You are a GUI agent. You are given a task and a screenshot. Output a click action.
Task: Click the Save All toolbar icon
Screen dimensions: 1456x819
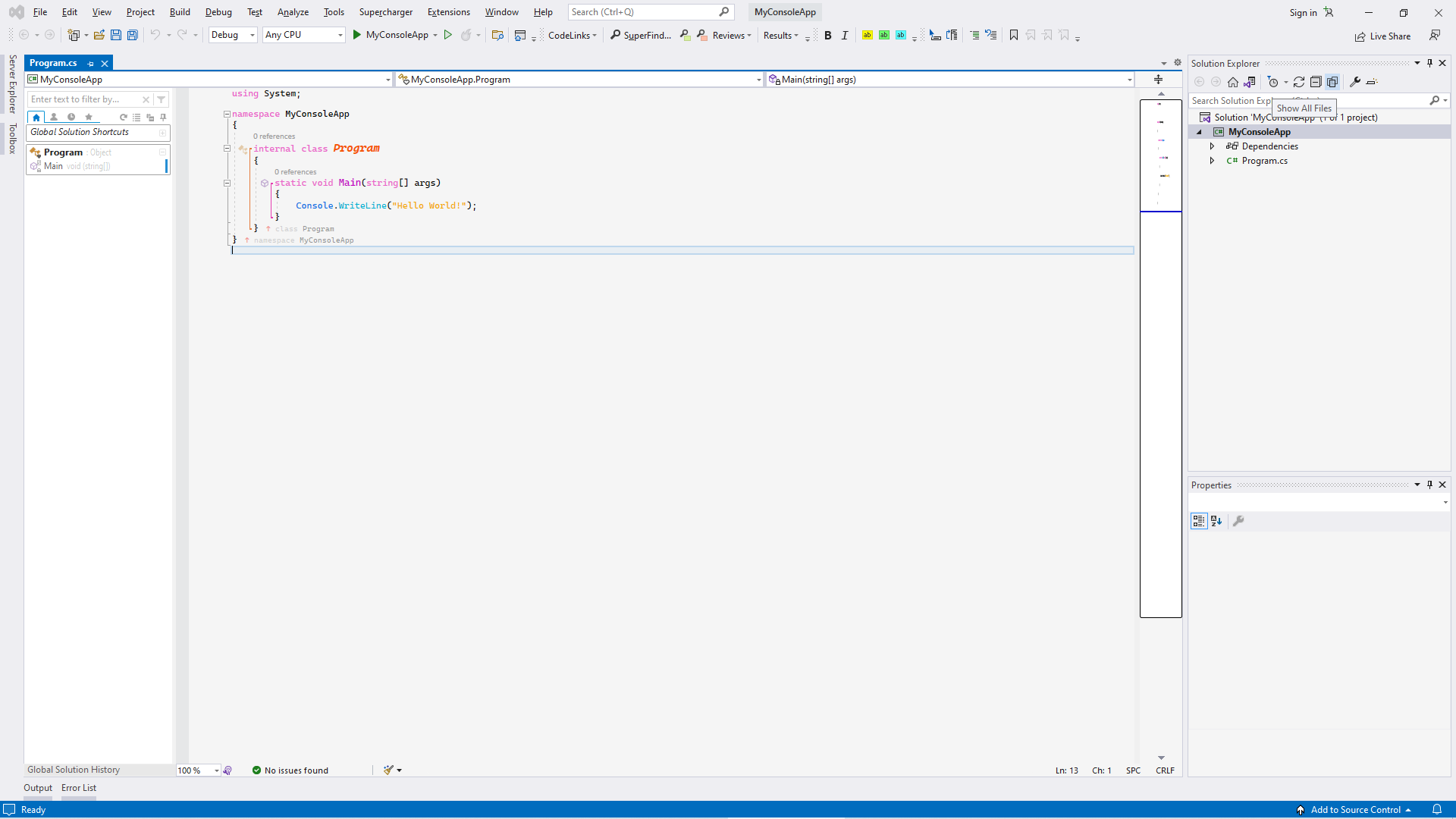(x=133, y=35)
